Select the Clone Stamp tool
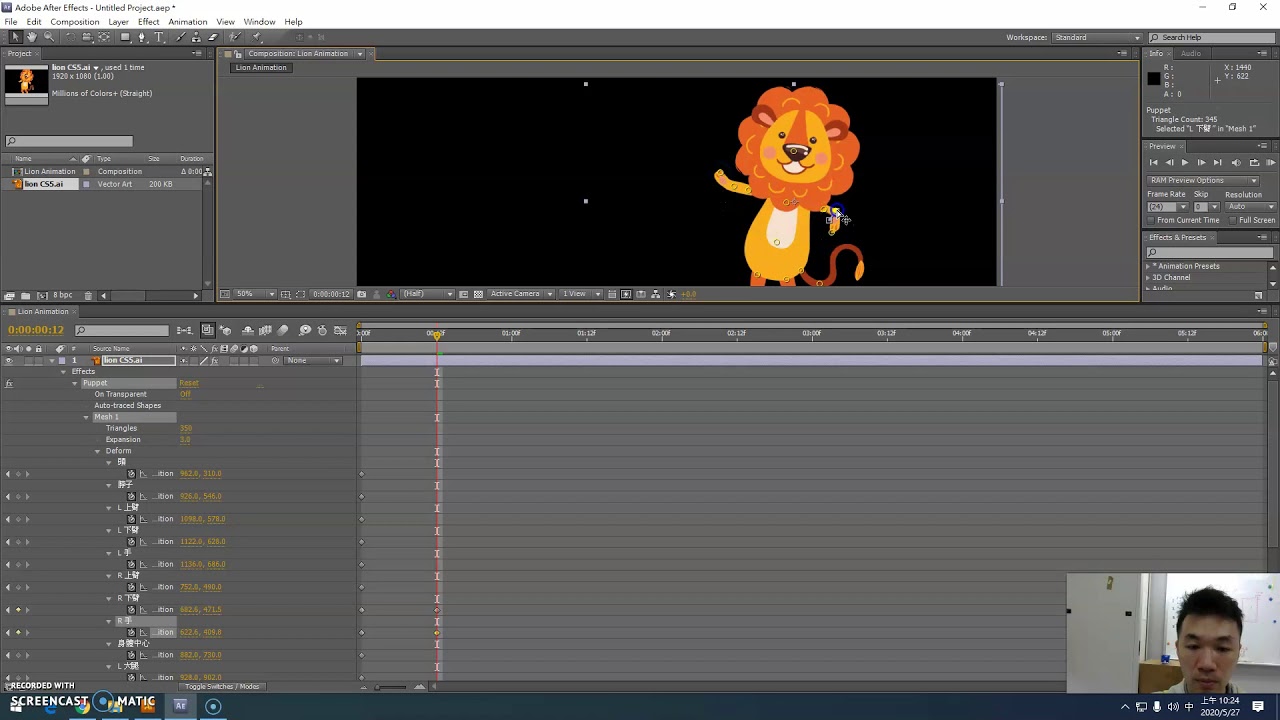The image size is (1280, 720). pyautogui.click(x=197, y=37)
